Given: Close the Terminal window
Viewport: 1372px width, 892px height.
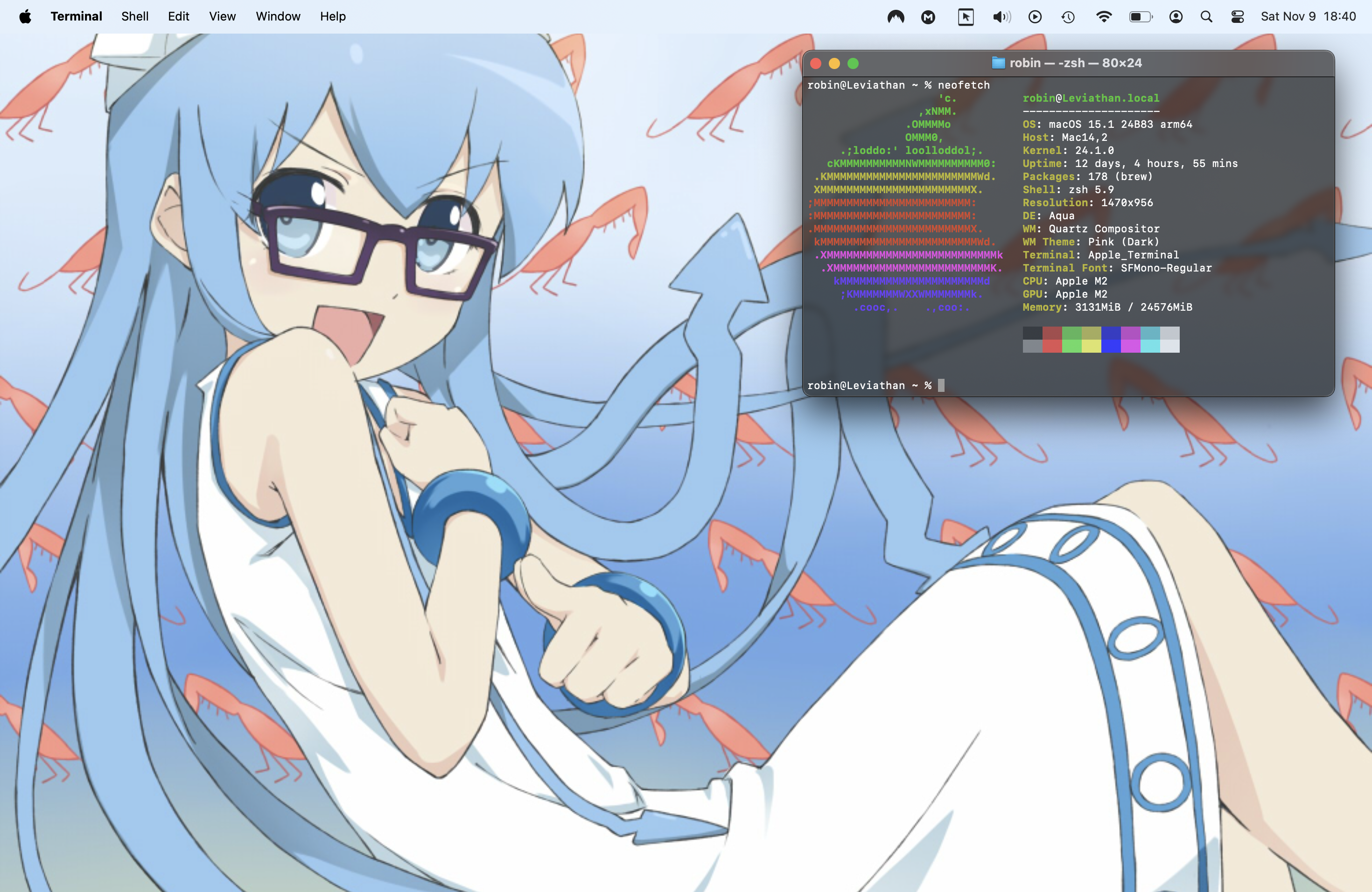Looking at the screenshot, I should [x=816, y=63].
